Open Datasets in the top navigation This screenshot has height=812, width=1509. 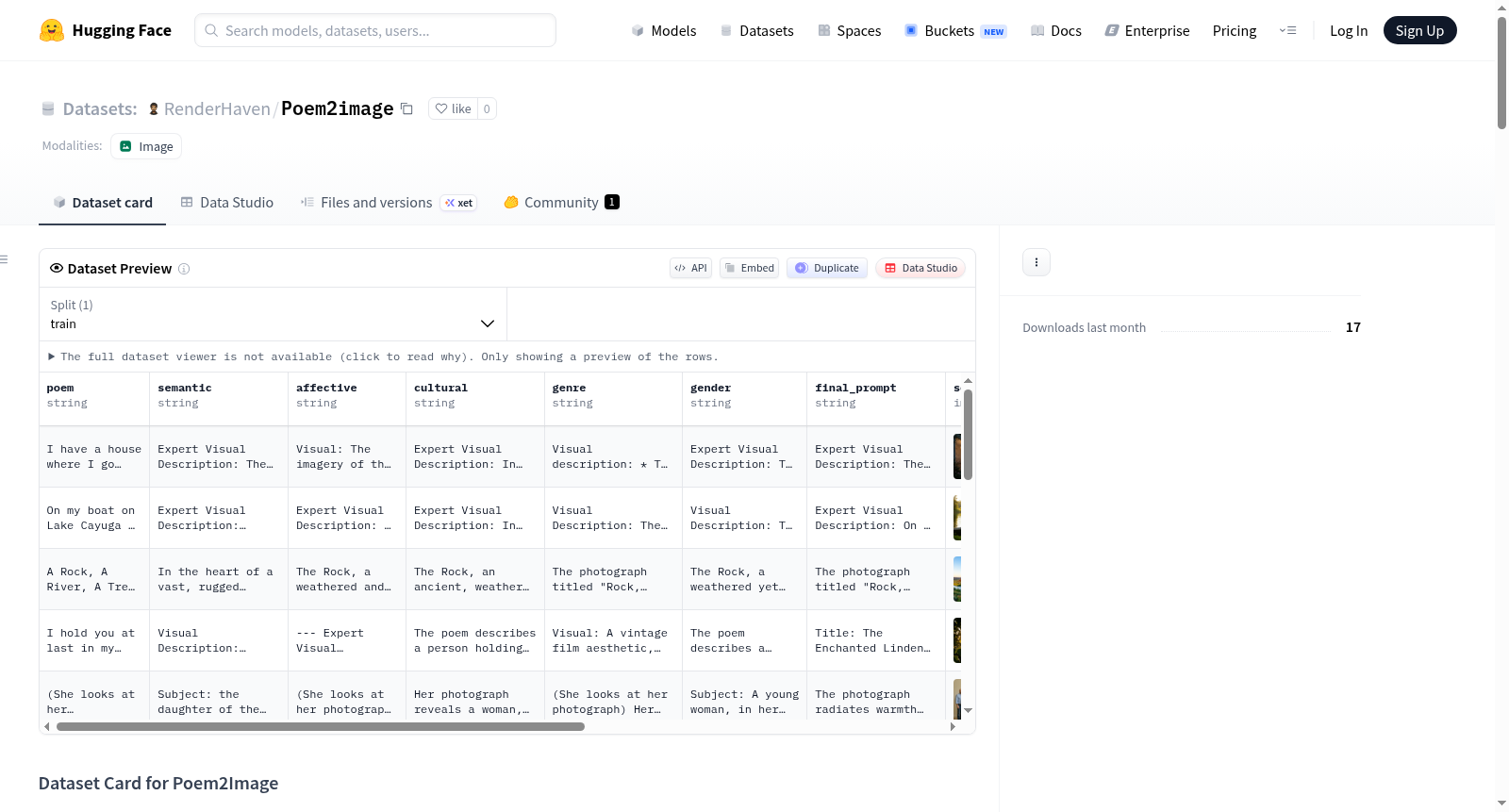tap(757, 30)
